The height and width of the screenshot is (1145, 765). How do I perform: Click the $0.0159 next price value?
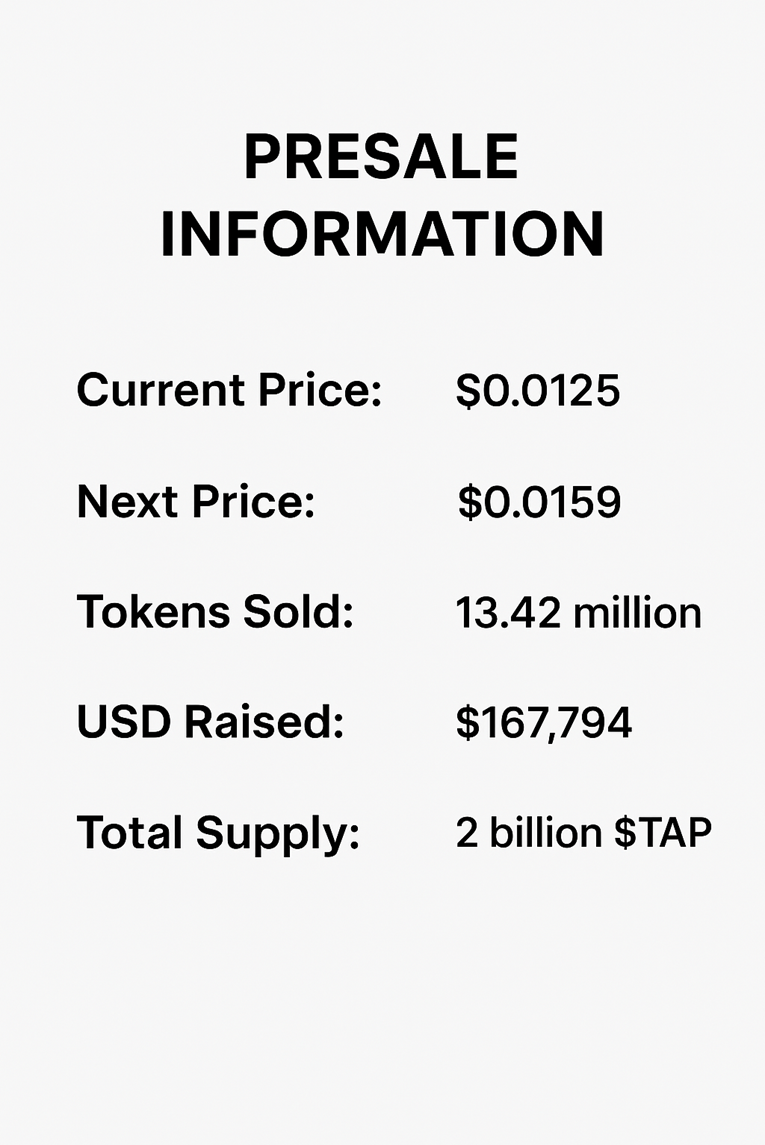coord(539,502)
